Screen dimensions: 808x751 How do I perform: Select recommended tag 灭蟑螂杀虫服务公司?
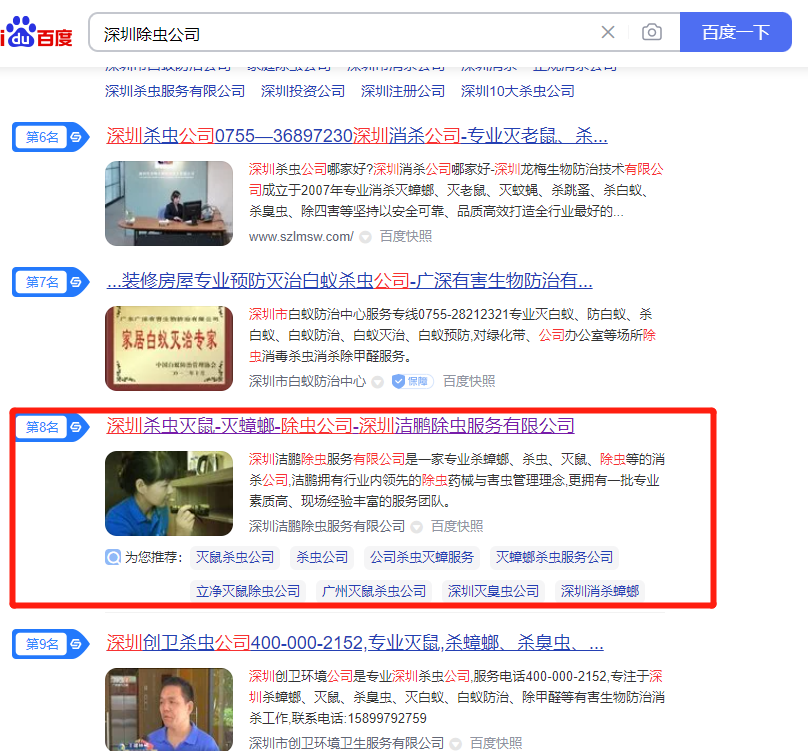pos(554,557)
